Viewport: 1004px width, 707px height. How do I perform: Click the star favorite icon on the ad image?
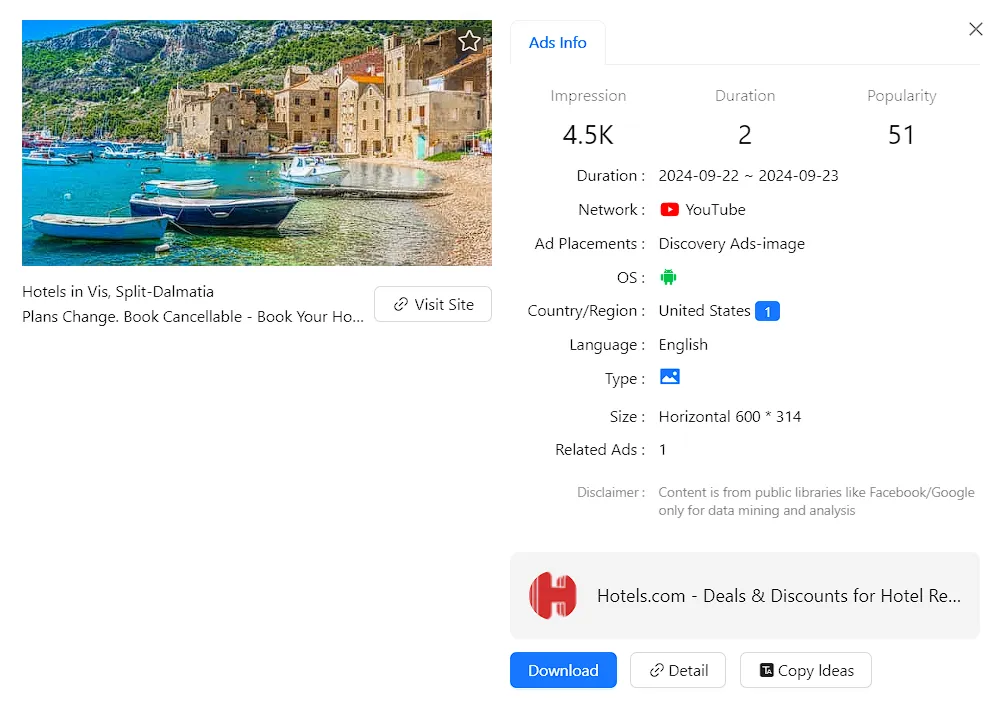click(x=469, y=41)
